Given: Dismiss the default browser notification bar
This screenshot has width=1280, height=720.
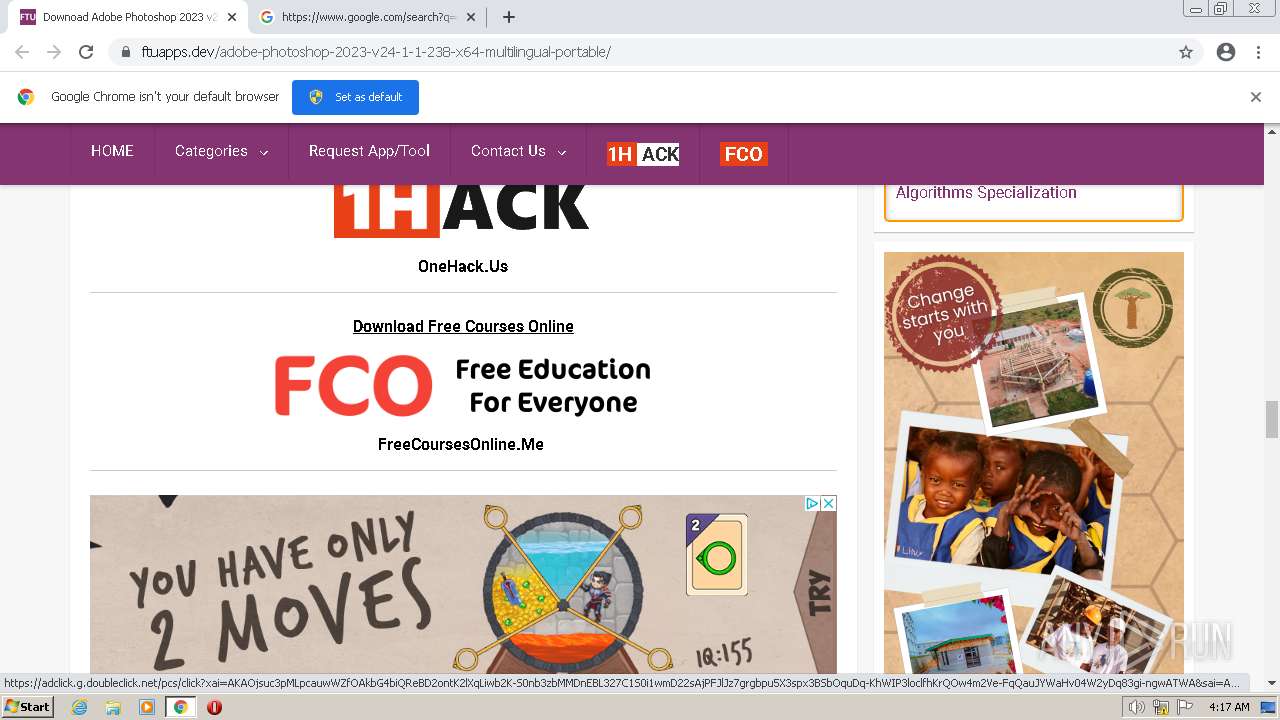Looking at the screenshot, I should coord(1255,97).
